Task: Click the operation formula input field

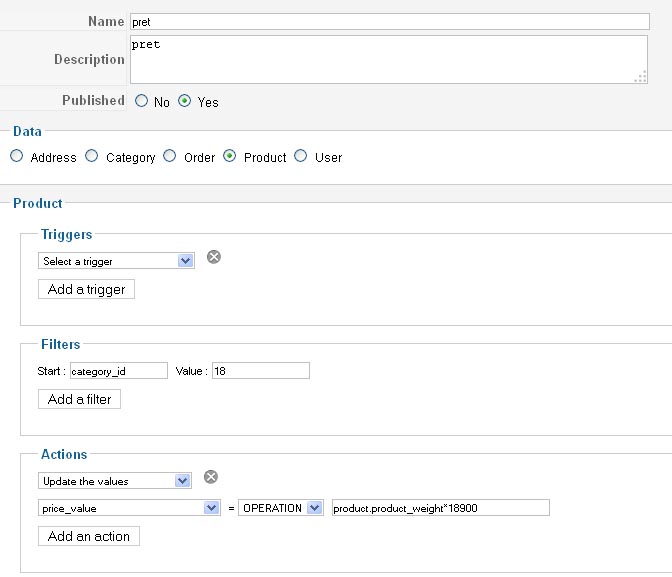Action: (x=440, y=508)
